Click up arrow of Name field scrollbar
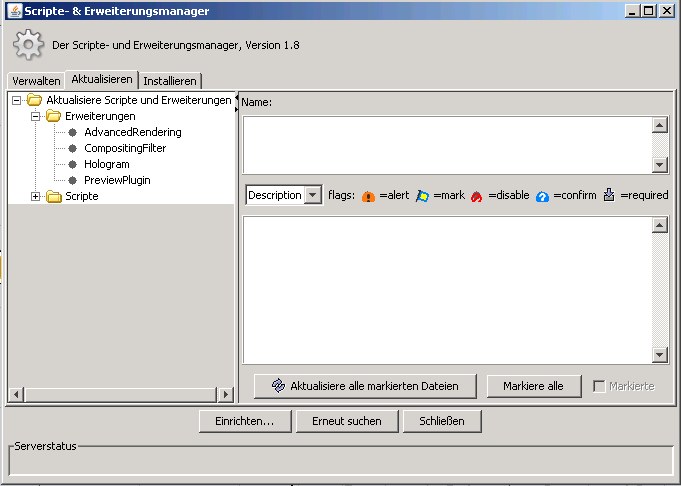Screen dimensions: 681x486 click(660, 126)
